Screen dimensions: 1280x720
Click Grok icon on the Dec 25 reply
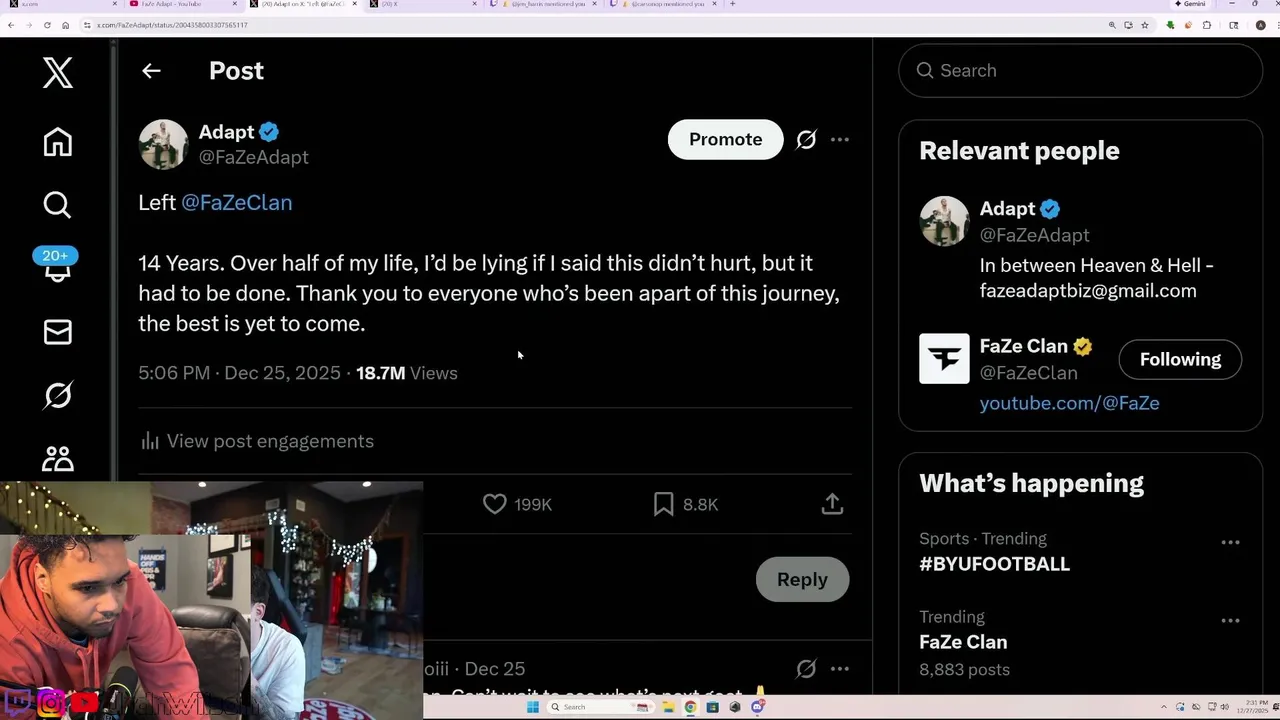click(x=806, y=668)
